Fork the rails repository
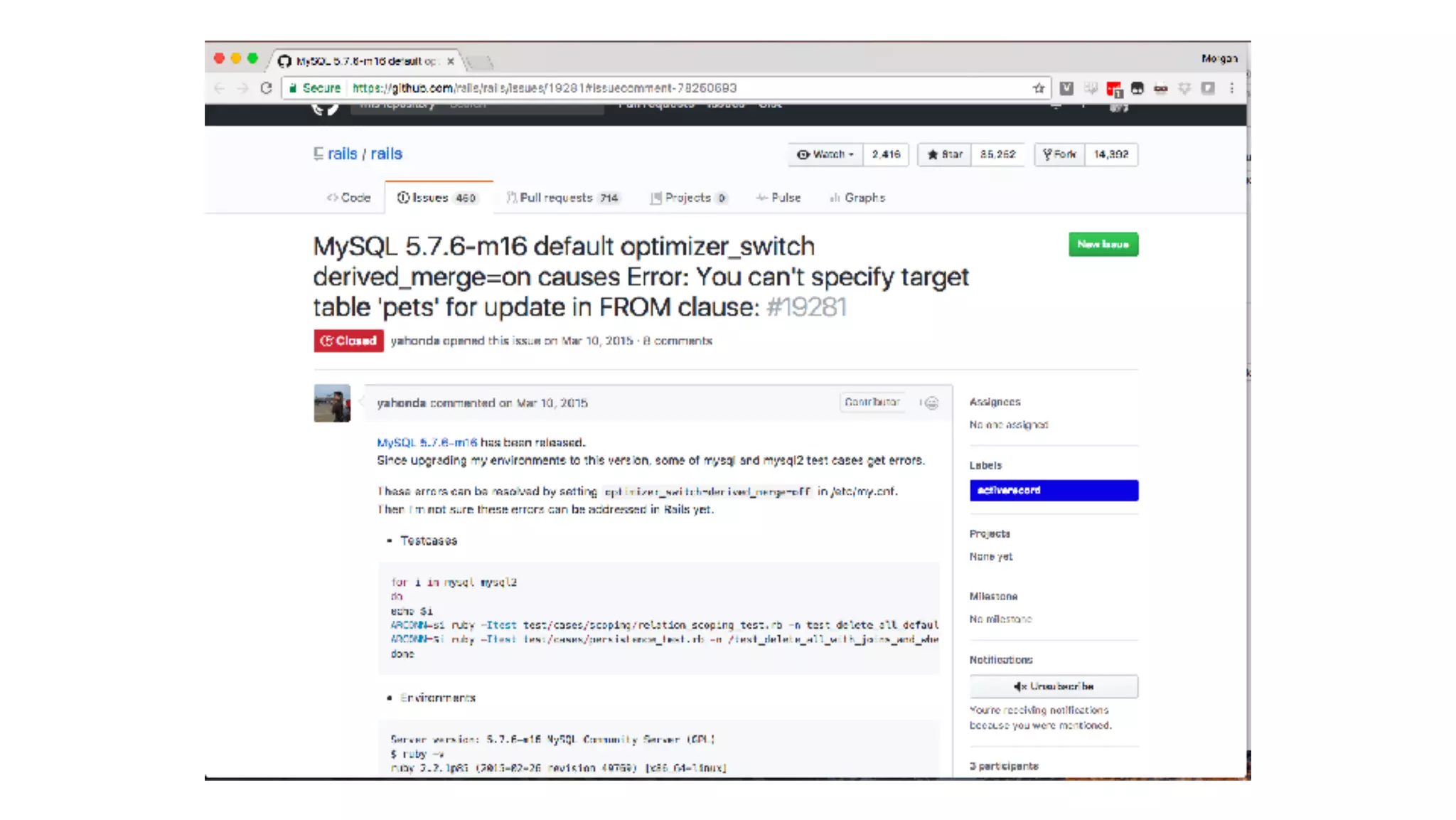 (1059, 154)
